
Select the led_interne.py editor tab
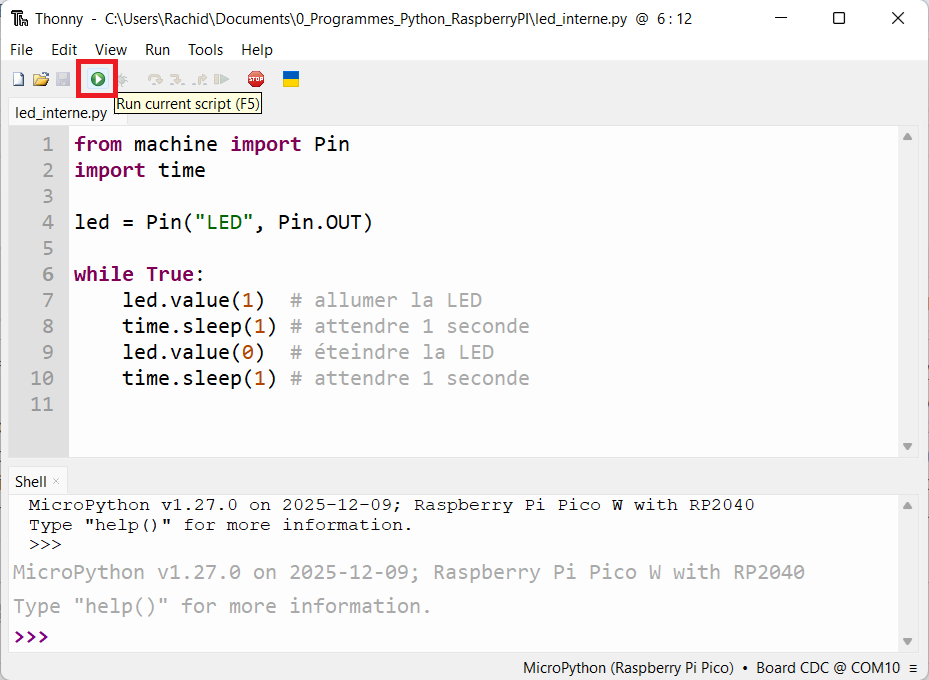(61, 113)
